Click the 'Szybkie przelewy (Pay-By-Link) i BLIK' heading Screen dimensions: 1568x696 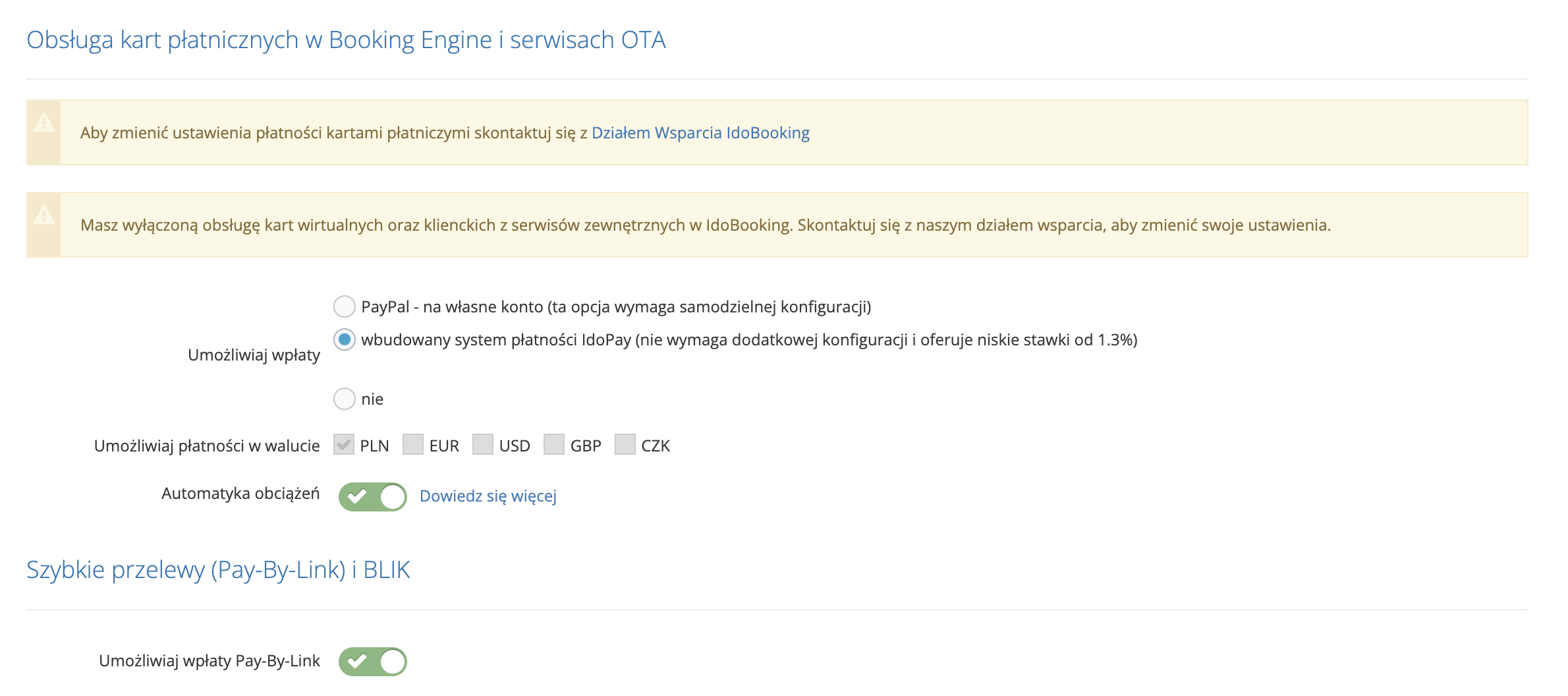tap(218, 570)
